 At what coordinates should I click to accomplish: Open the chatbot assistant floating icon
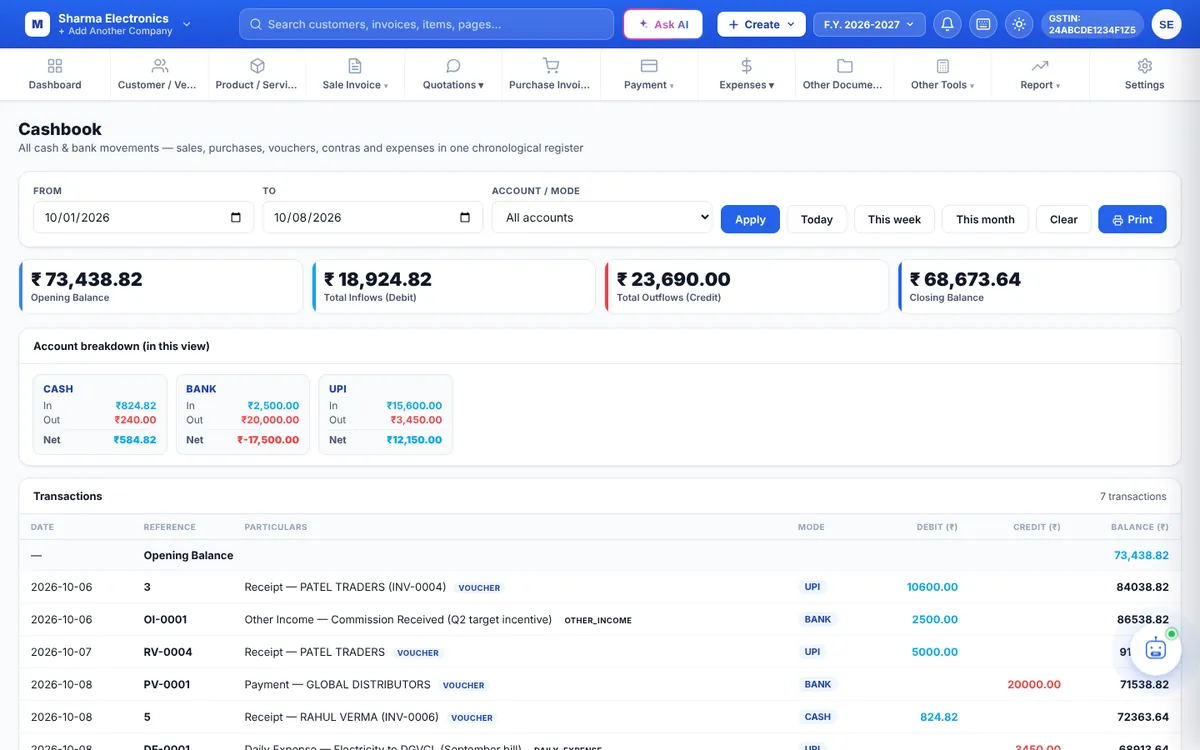coord(1156,648)
